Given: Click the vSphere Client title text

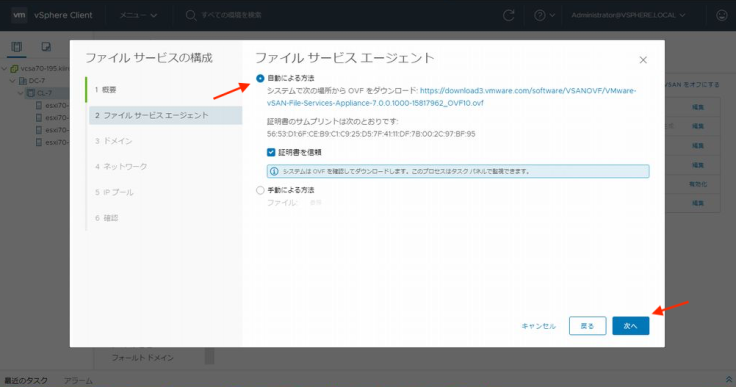Looking at the screenshot, I should [63, 15].
